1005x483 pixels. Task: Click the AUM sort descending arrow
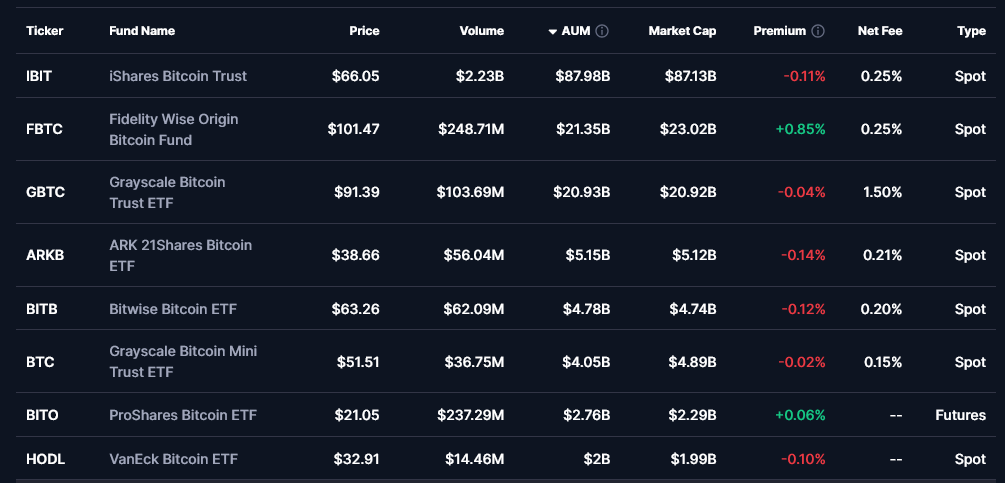(x=552, y=31)
